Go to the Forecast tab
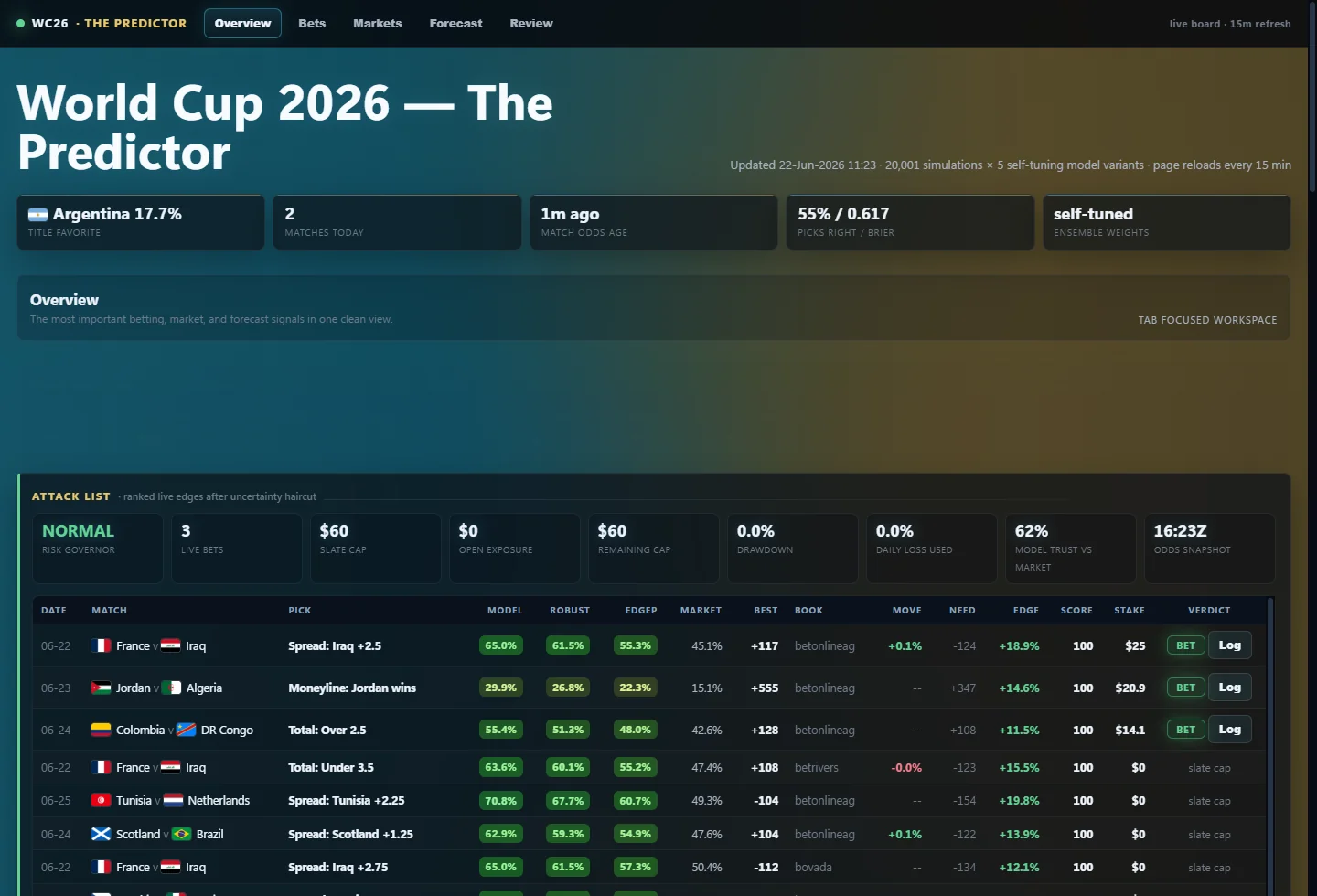Screen dimensions: 1317x896 pos(455,24)
